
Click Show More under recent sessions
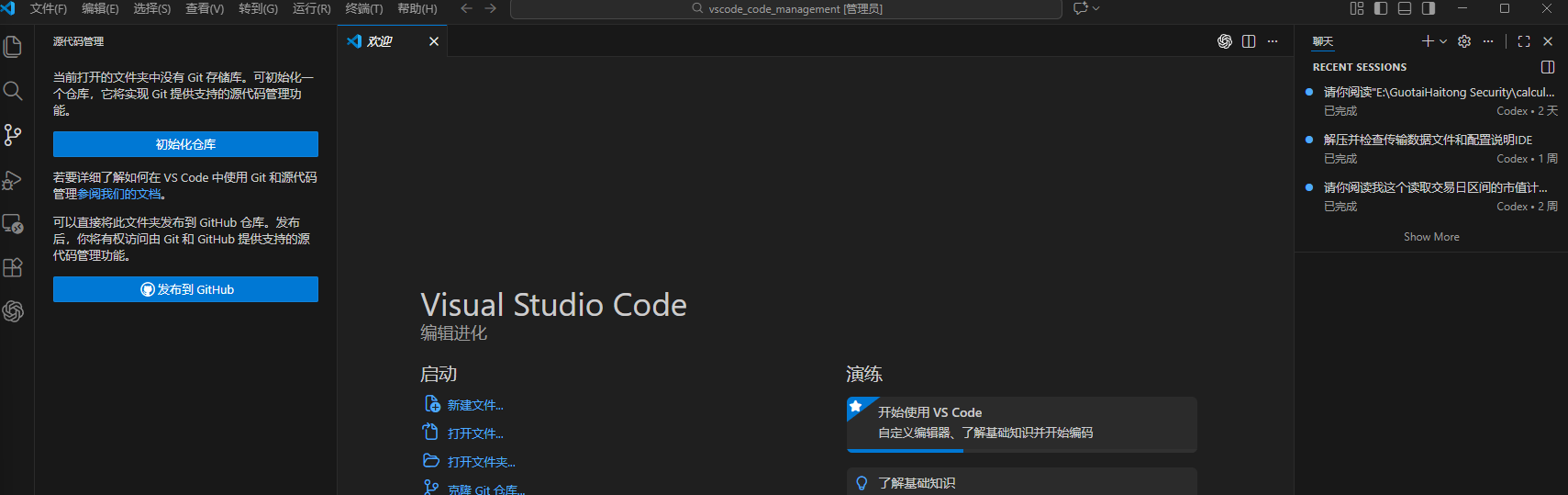pyautogui.click(x=1431, y=237)
